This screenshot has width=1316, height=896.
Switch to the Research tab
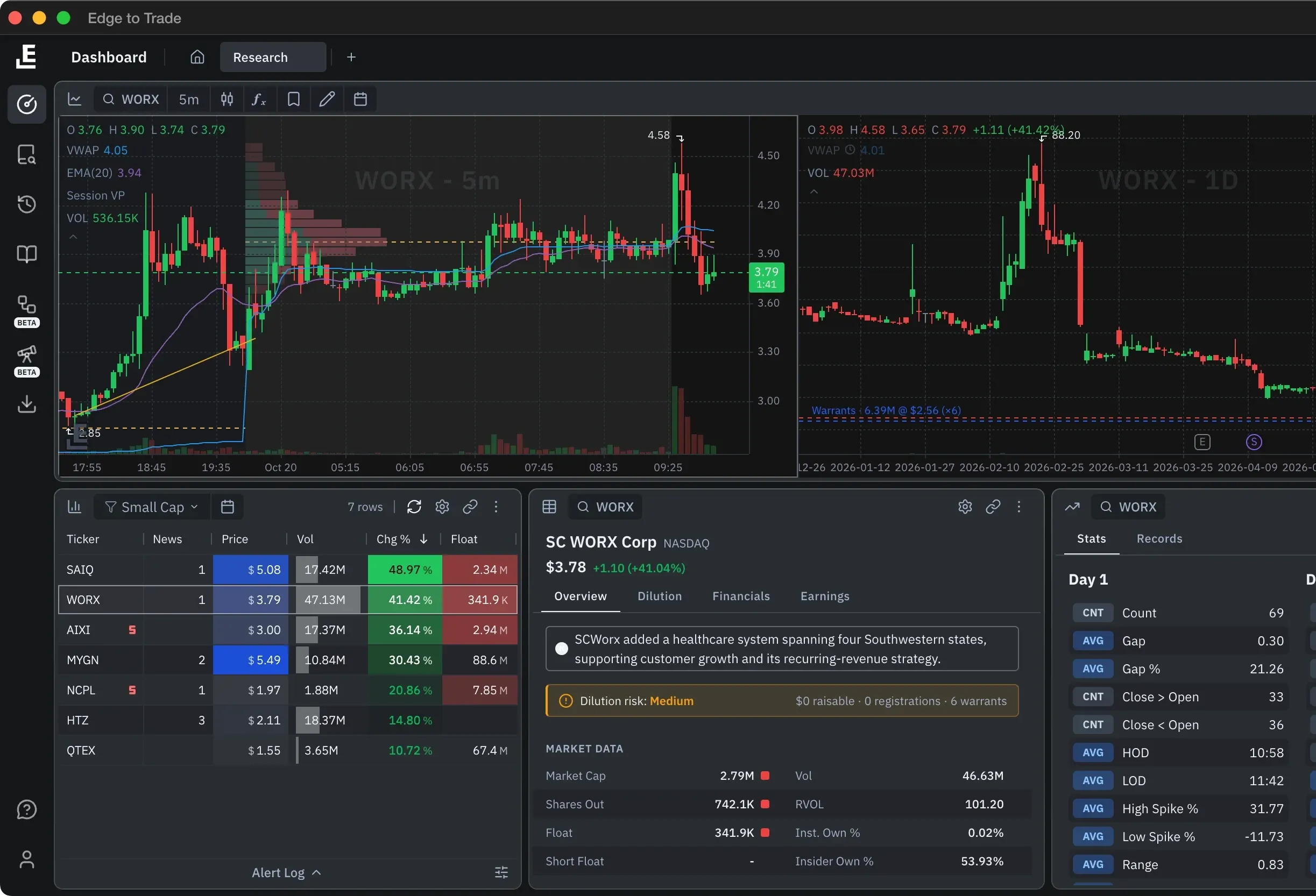click(x=272, y=57)
